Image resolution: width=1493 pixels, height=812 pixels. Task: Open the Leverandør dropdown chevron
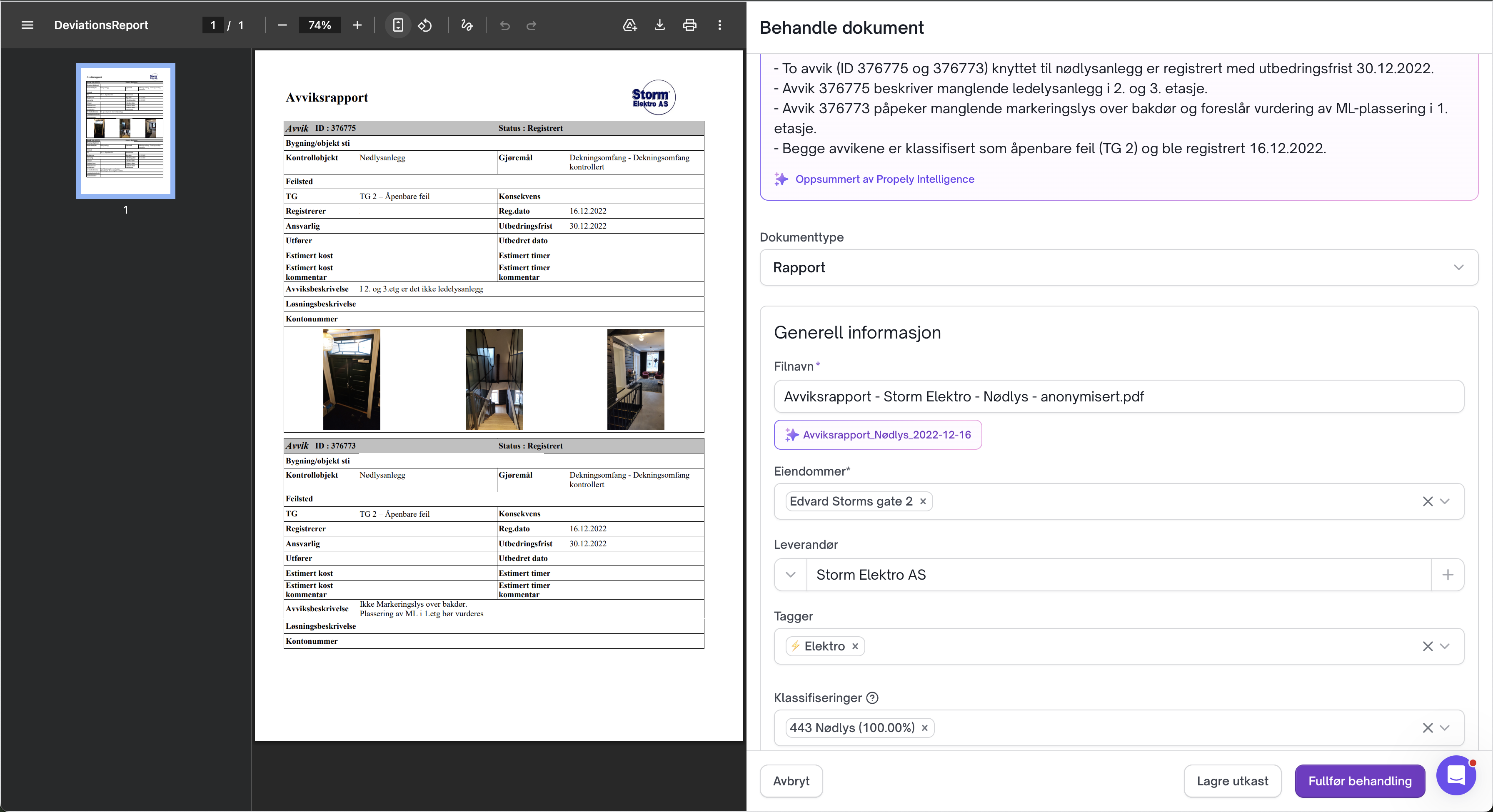[x=791, y=575]
